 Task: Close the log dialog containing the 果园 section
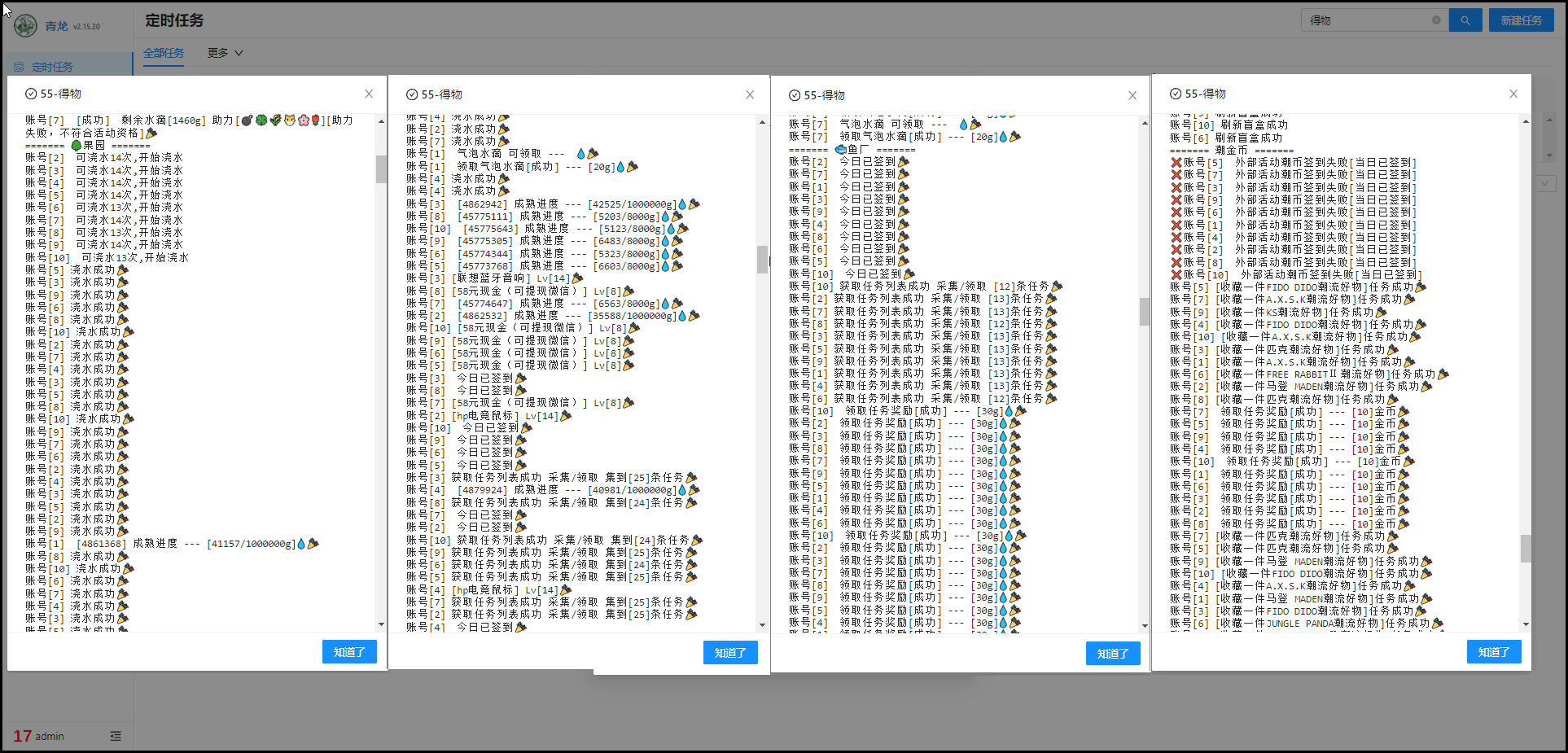tap(369, 94)
